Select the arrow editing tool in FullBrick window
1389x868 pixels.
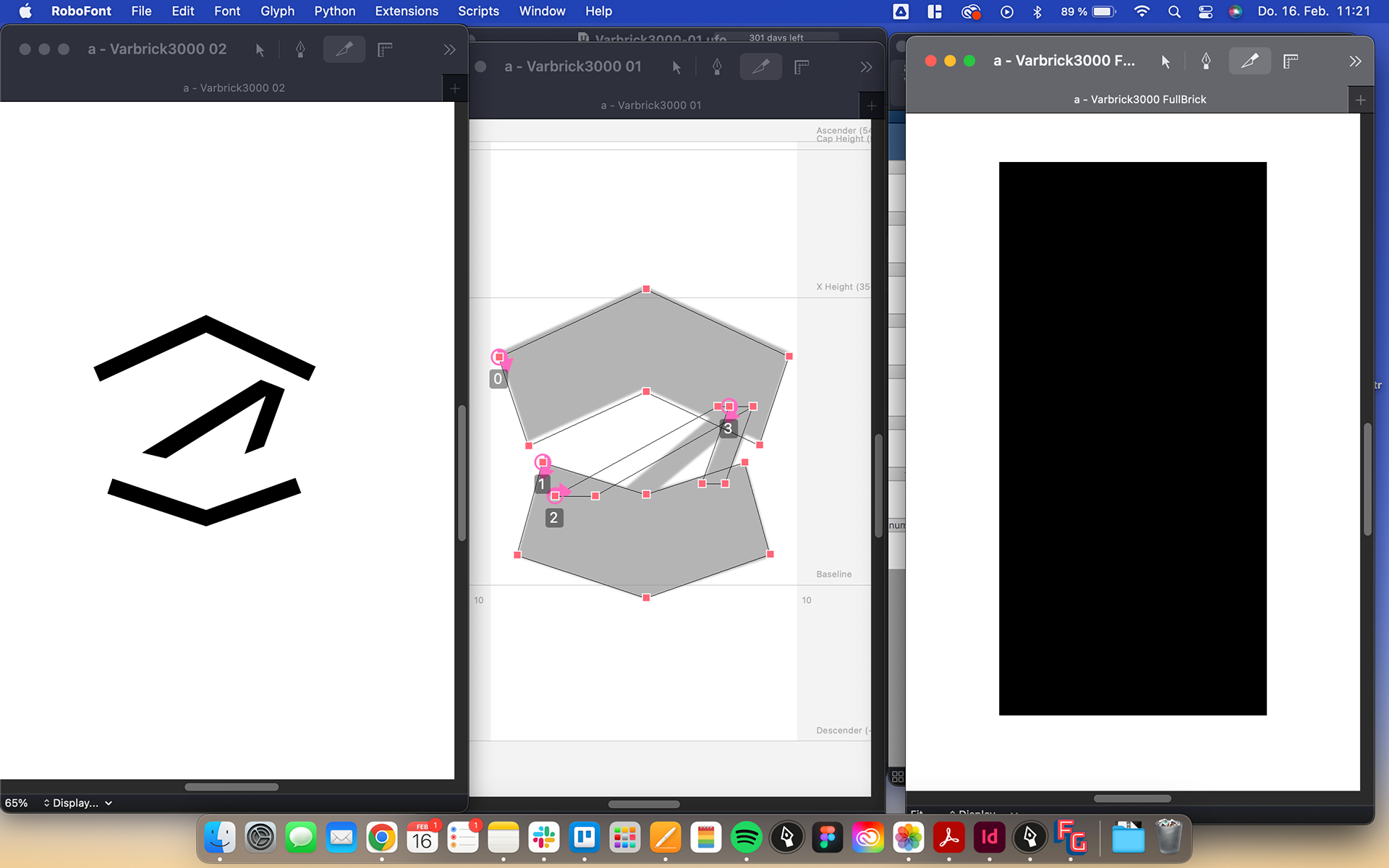tap(1165, 61)
